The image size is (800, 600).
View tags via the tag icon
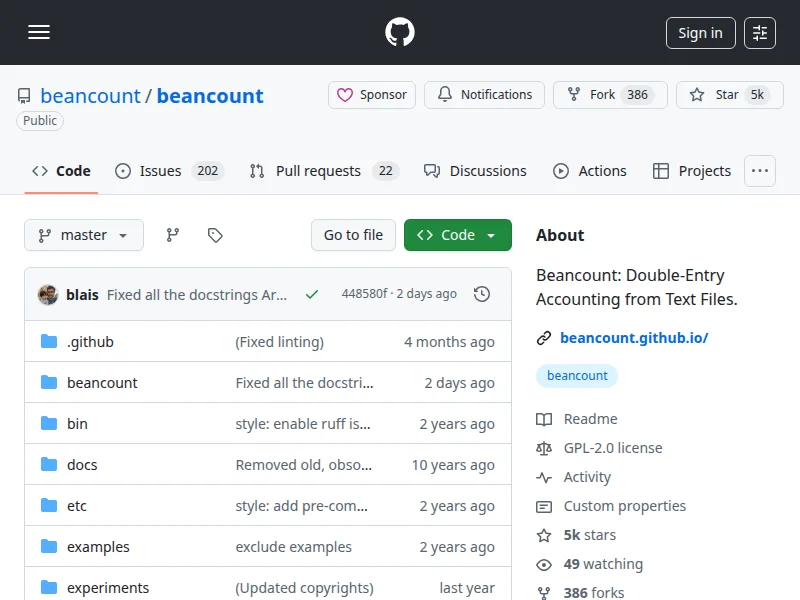coord(215,235)
